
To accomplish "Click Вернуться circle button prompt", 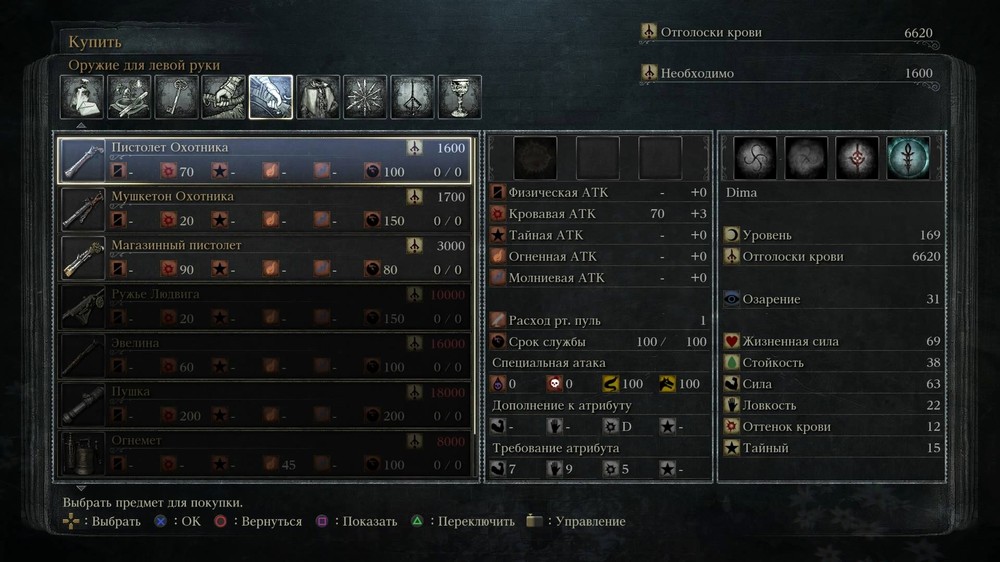I will click(x=258, y=521).
